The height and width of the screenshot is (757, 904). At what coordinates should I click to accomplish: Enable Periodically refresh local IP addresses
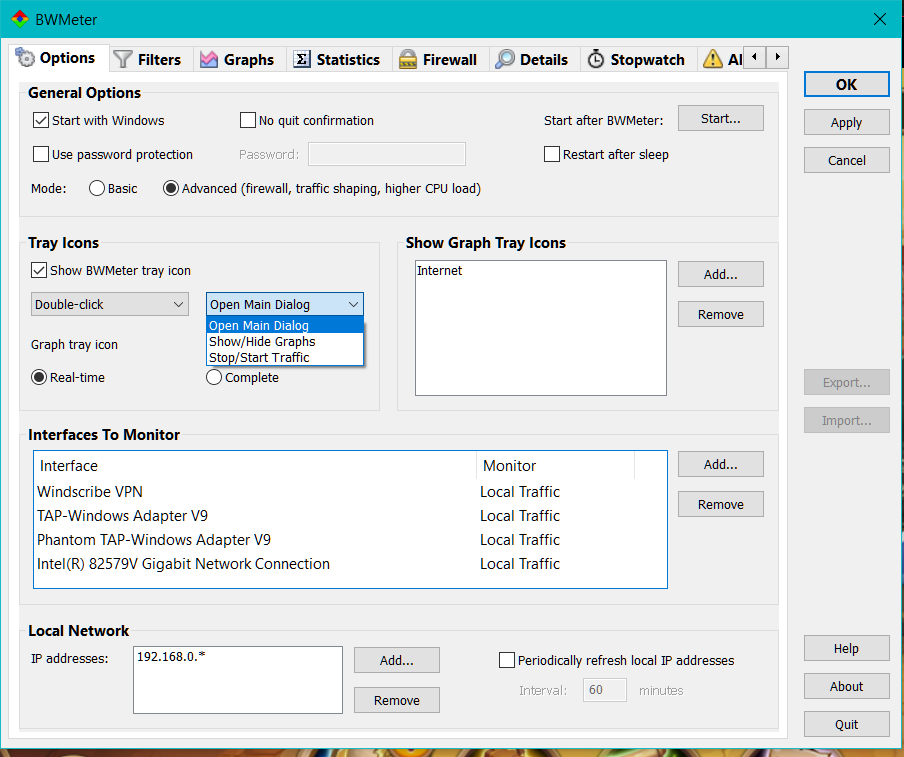[507, 660]
